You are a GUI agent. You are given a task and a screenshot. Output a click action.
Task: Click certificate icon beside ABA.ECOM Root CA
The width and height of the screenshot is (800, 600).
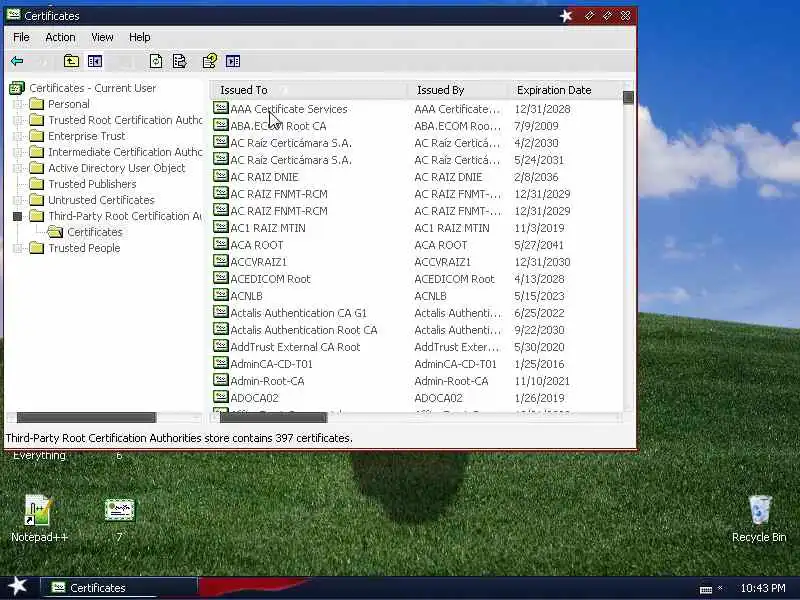coord(220,126)
